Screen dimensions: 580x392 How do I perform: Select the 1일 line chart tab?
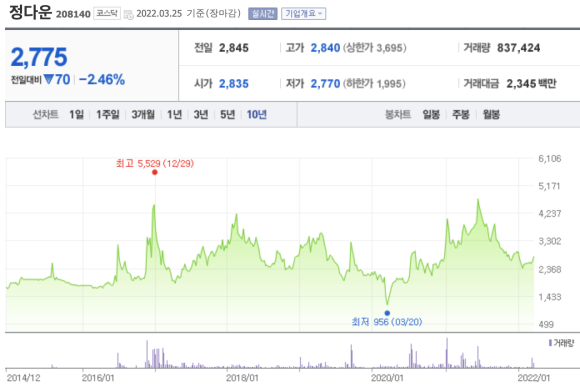pos(77,115)
